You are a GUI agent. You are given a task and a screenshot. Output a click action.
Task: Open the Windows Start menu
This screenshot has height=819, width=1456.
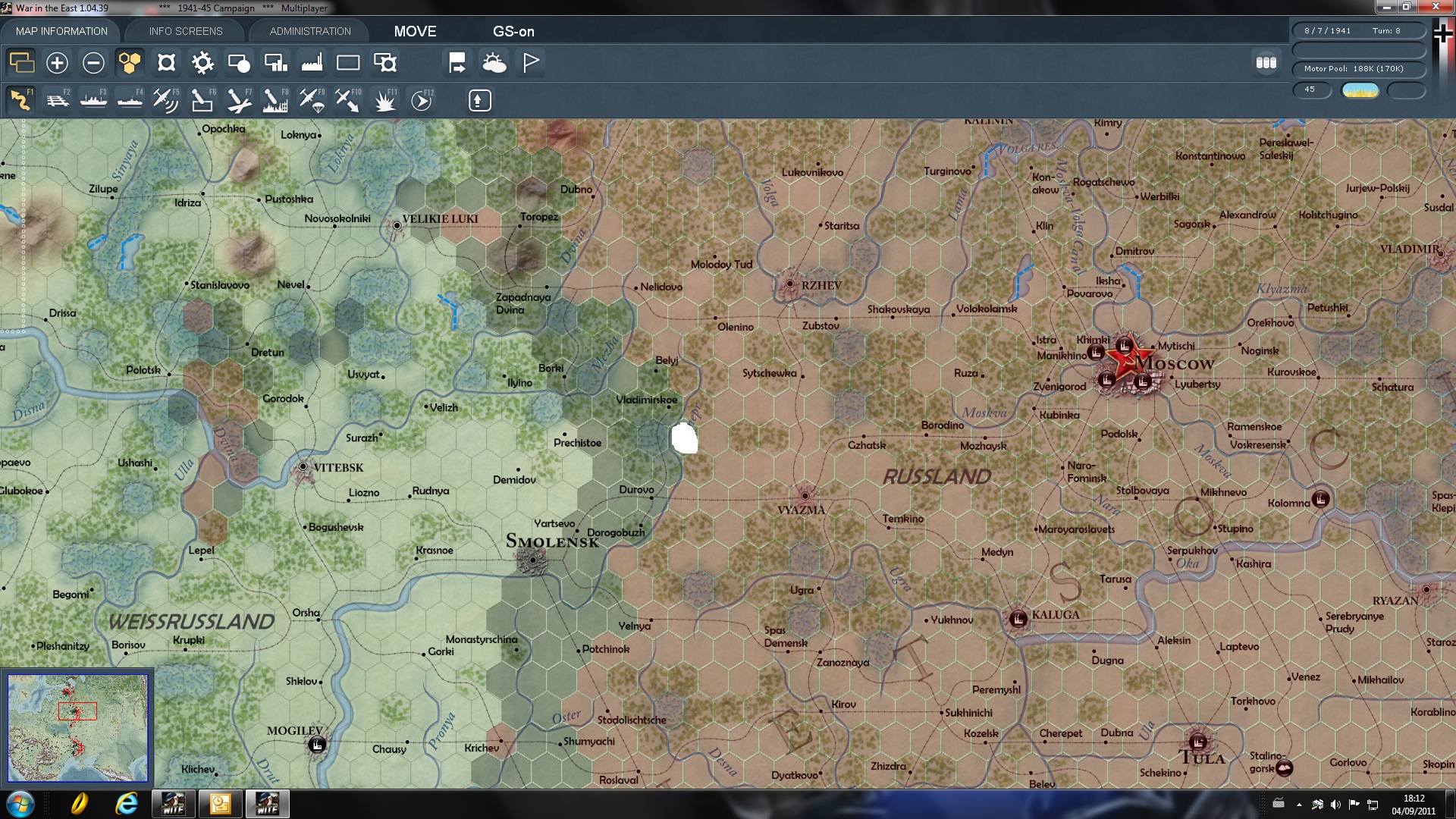click(x=20, y=804)
